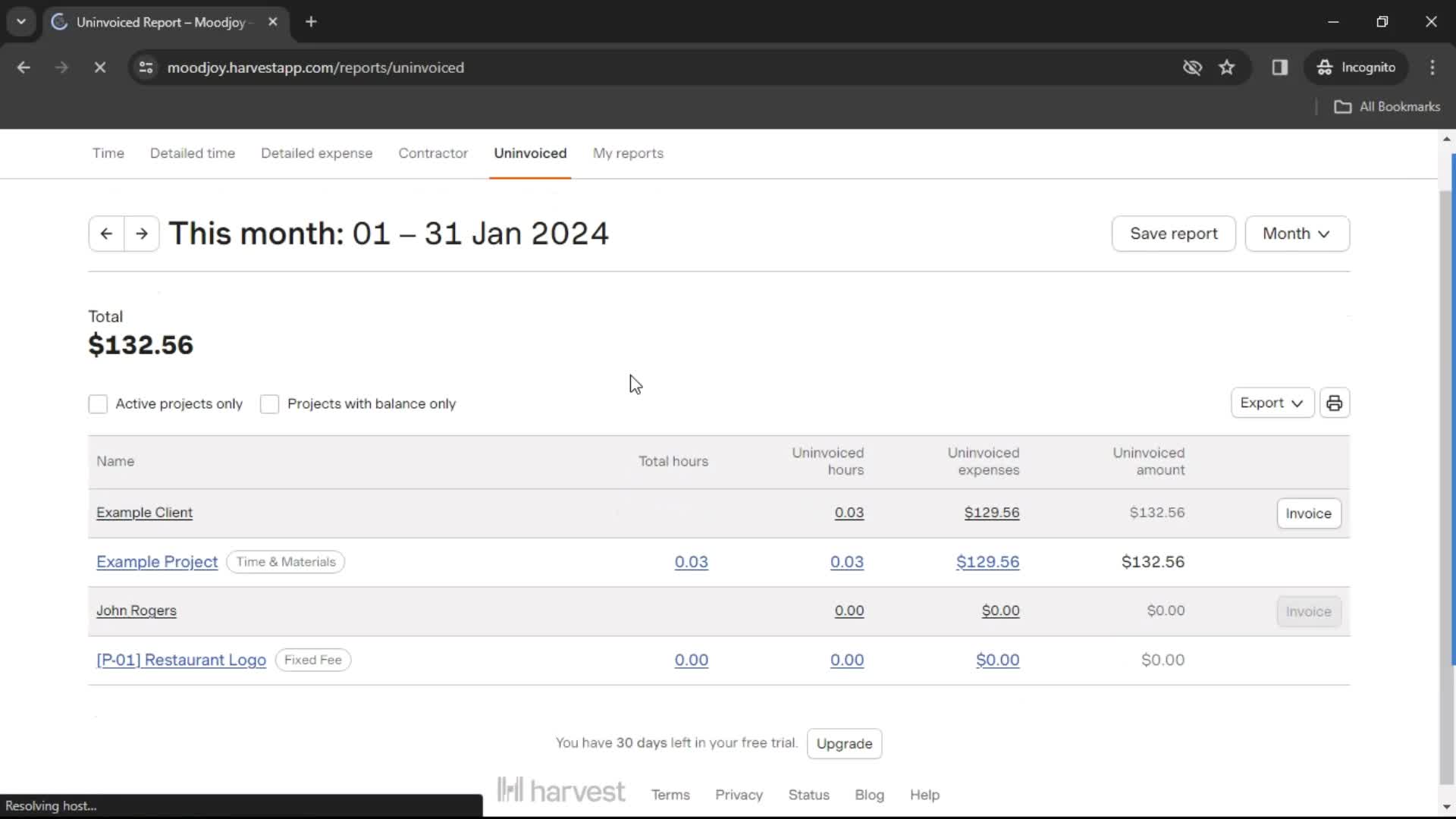Toggle the Projects with balance only checkbox

coord(269,403)
